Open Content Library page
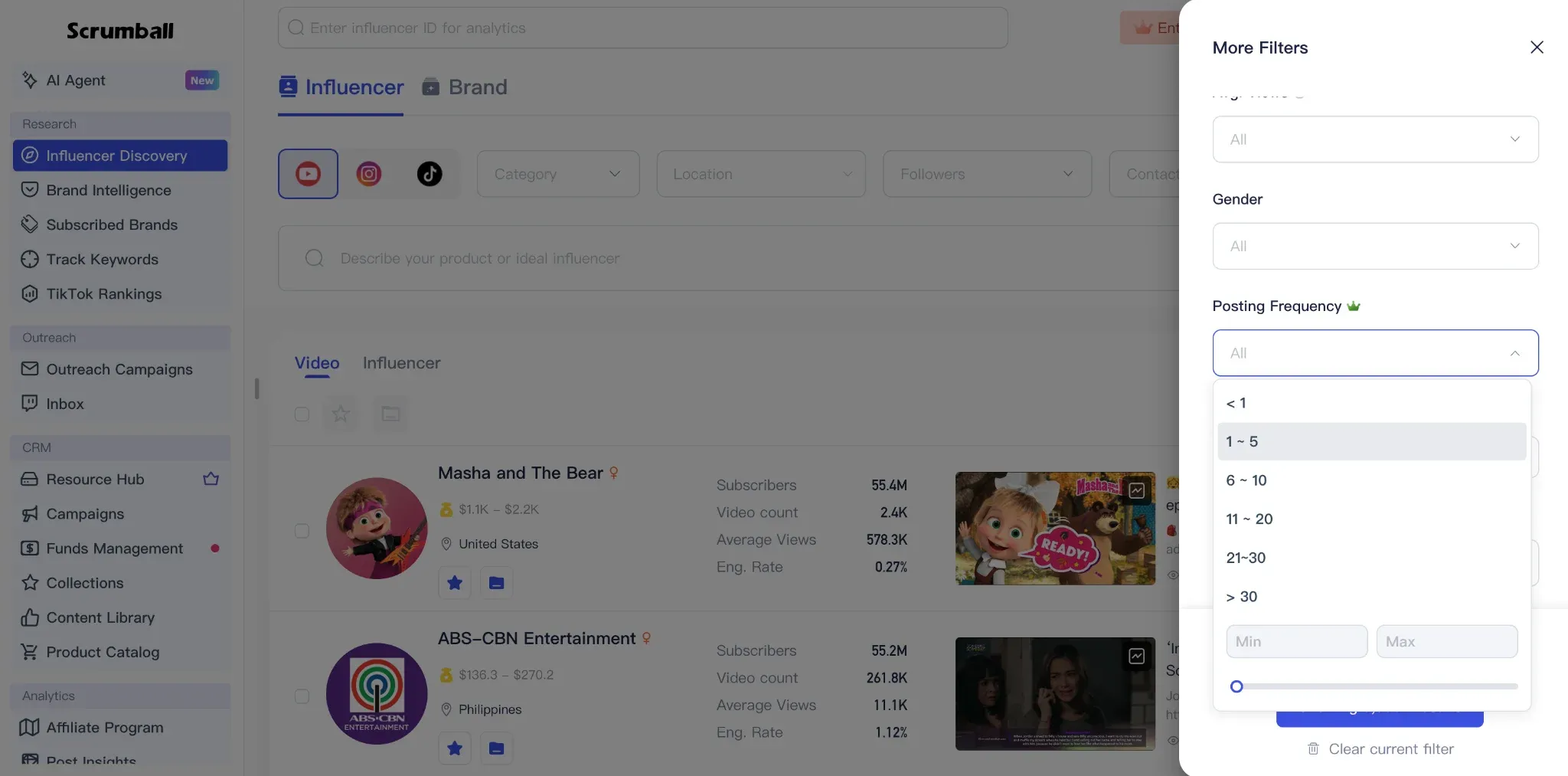 click(120, 617)
